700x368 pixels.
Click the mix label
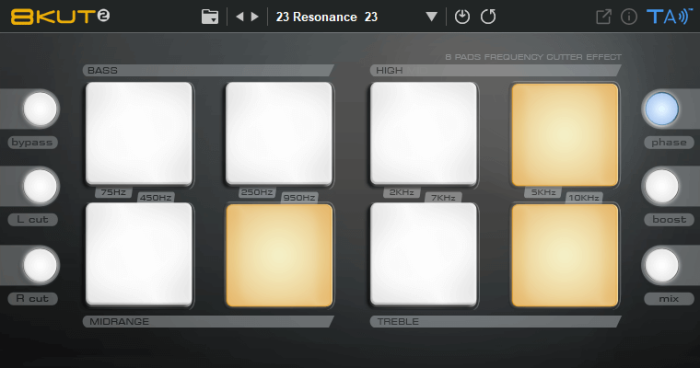[x=669, y=299]
